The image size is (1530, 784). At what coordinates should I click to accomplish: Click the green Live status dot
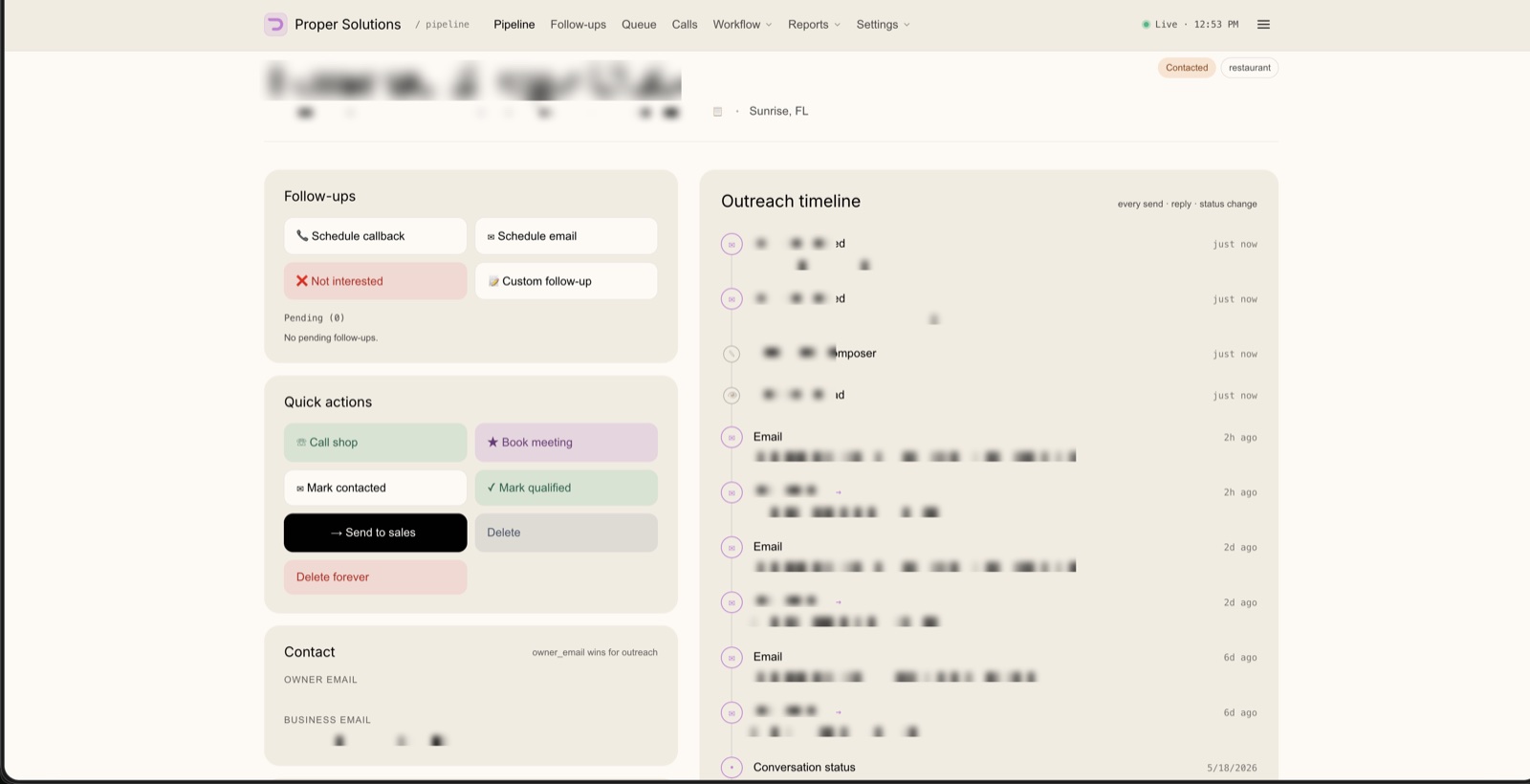[x=1146, y=25]
